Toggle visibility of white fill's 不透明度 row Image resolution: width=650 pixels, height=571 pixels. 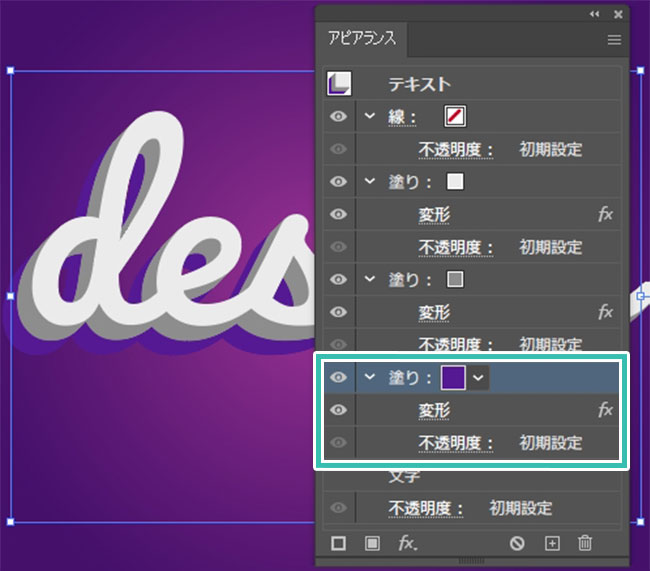339,247
